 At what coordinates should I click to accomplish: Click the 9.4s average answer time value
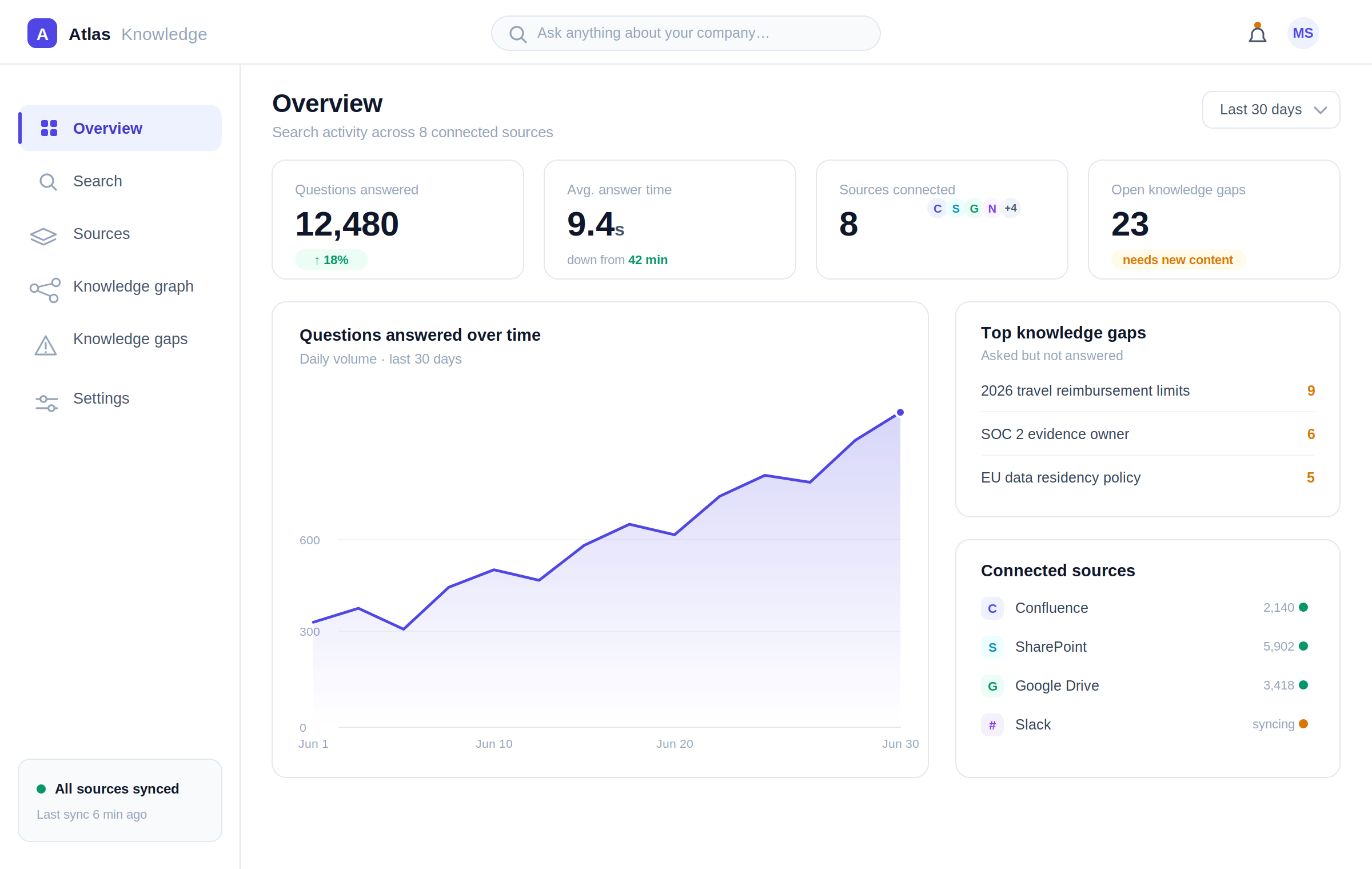[596, 224]
